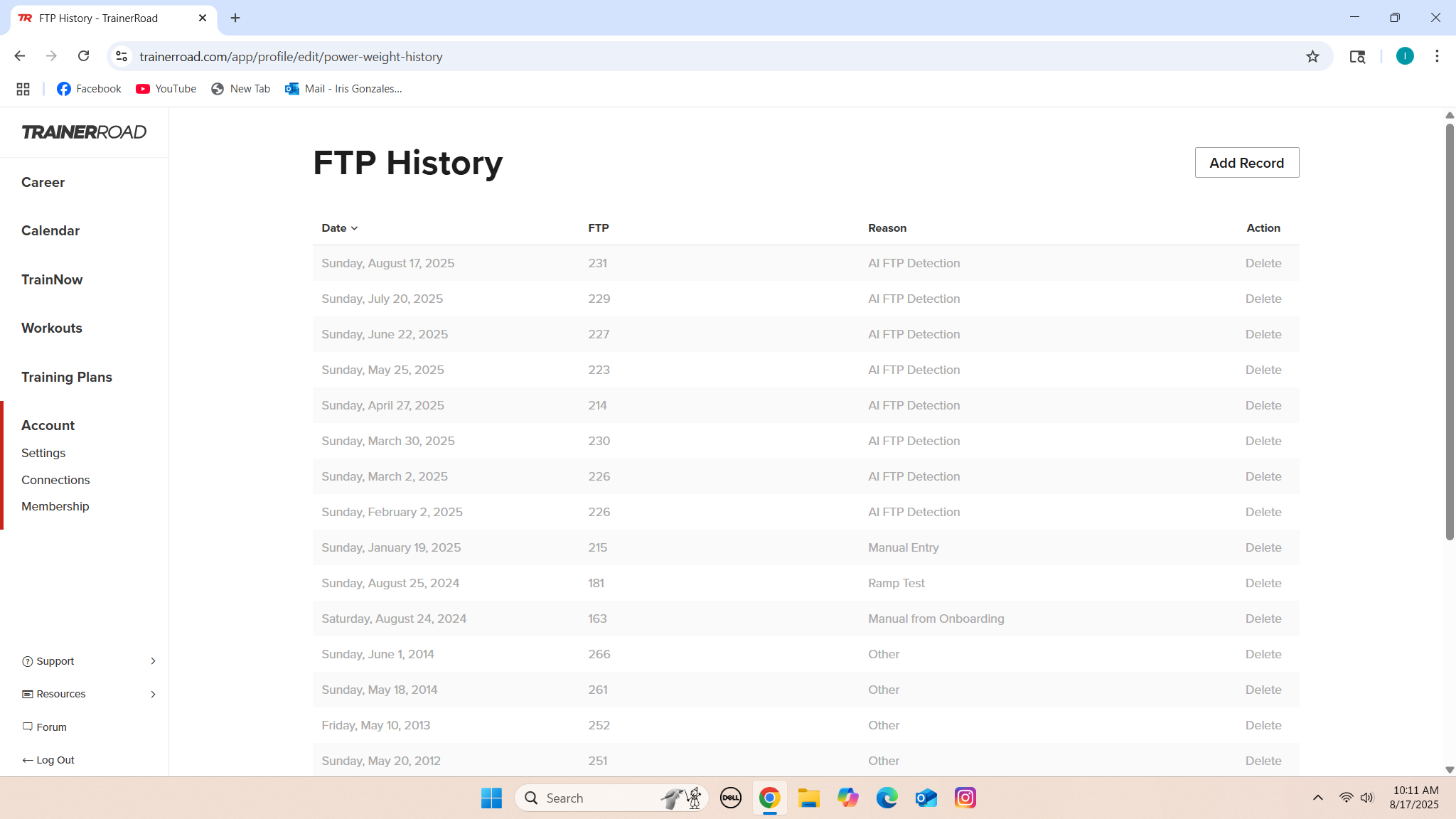1456x819 pixels.
Task: Open the YouTube bookmark
Action: pyautogui.click(x=166, y=89)
